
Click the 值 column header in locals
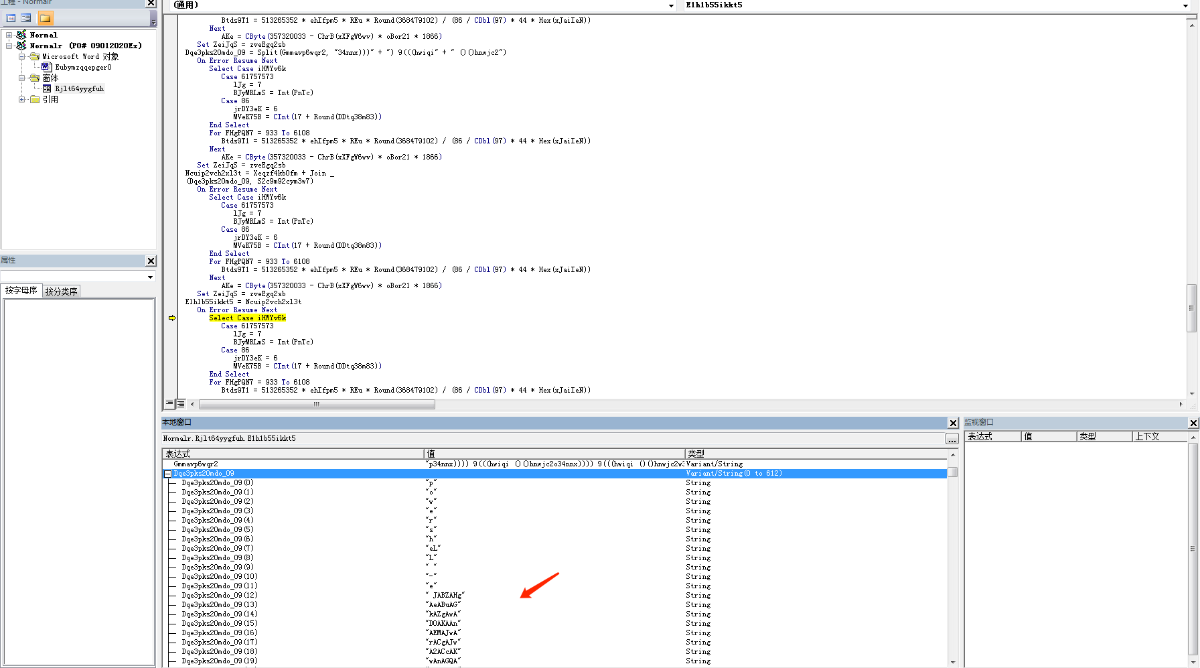[x=554, y=453]
